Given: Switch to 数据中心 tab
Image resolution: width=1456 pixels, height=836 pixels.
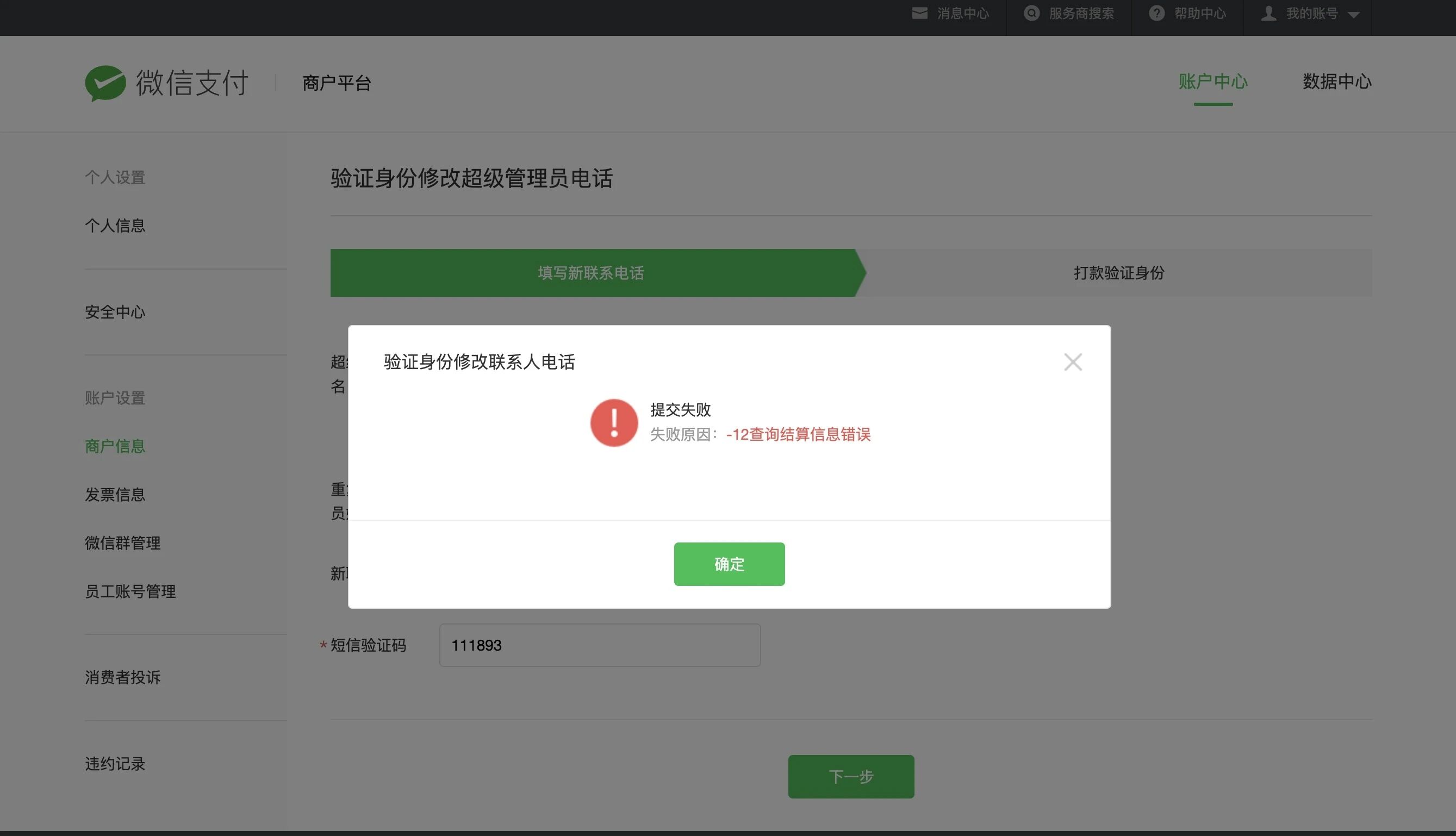Looking at the screenshot, I should [x=1336, y=82].
